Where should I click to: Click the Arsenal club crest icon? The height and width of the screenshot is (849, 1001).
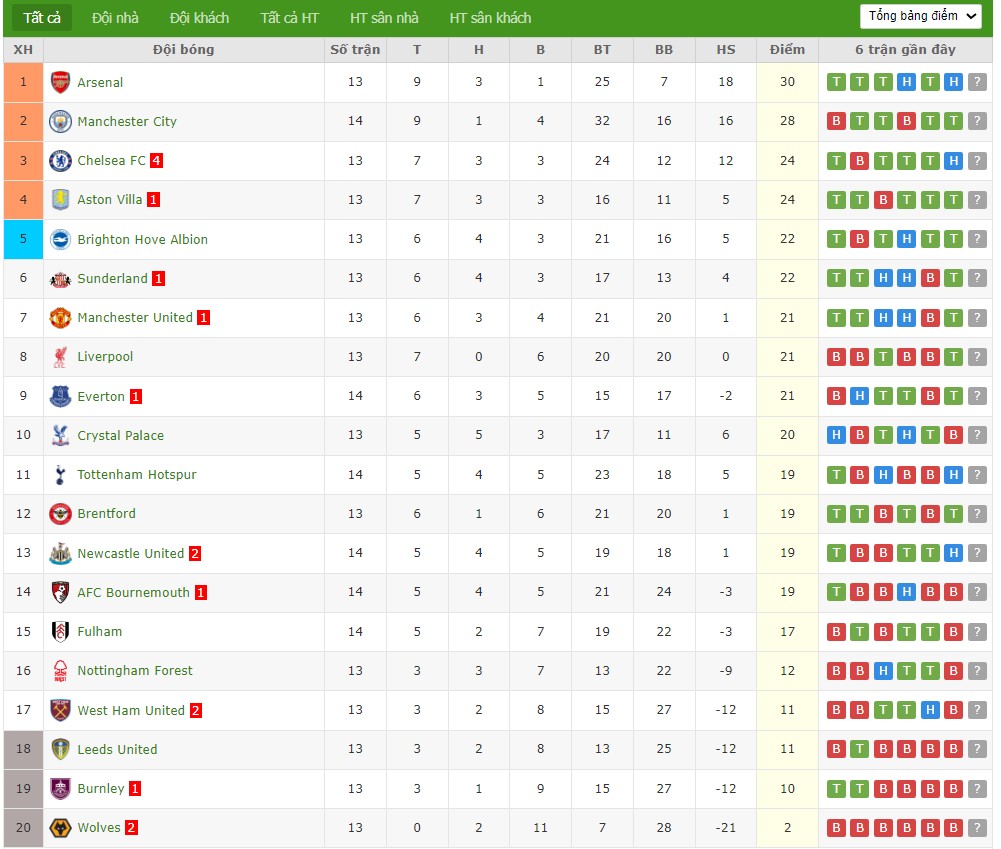click(60, 82)
